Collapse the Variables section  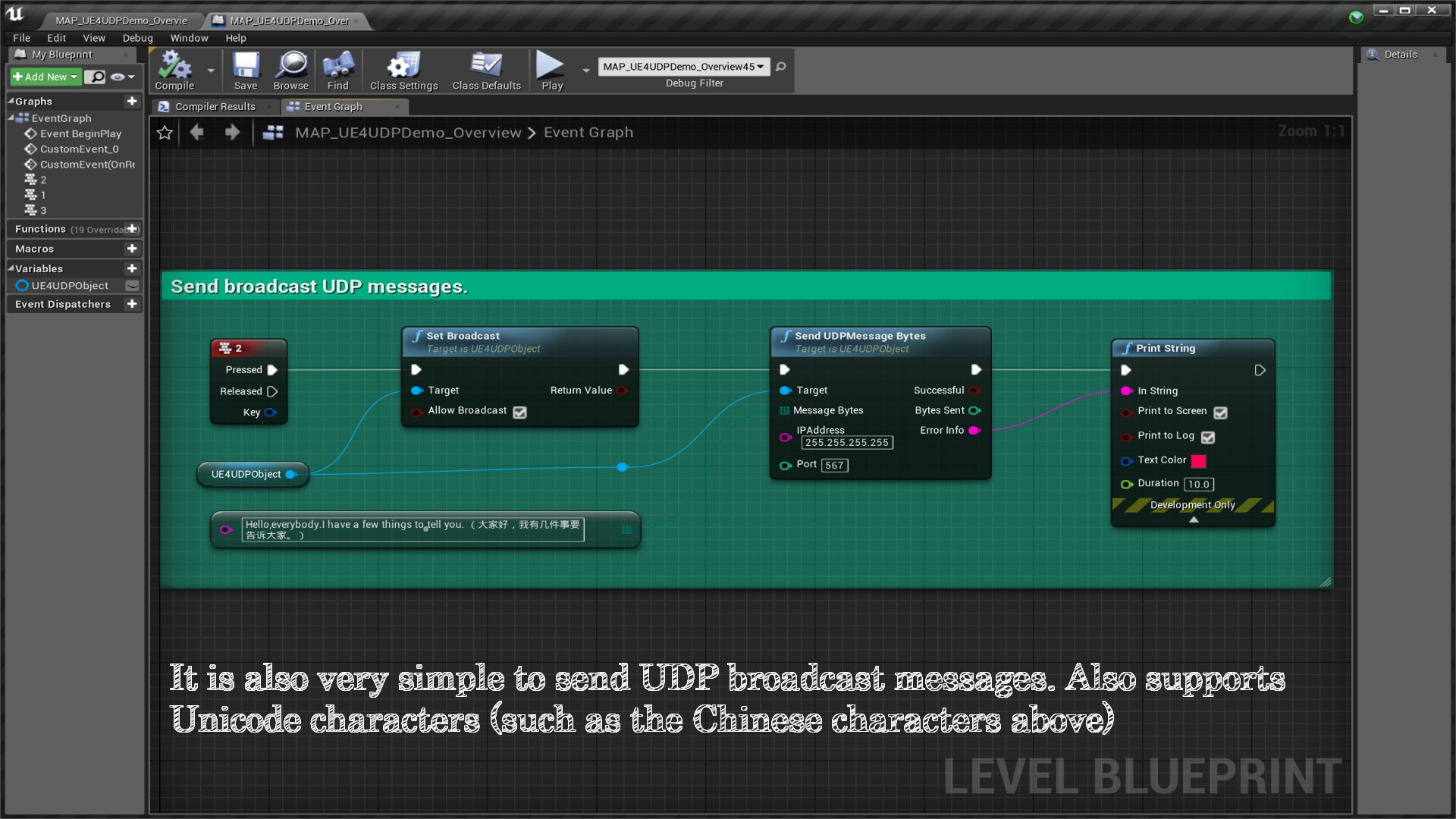coord(10,268)
